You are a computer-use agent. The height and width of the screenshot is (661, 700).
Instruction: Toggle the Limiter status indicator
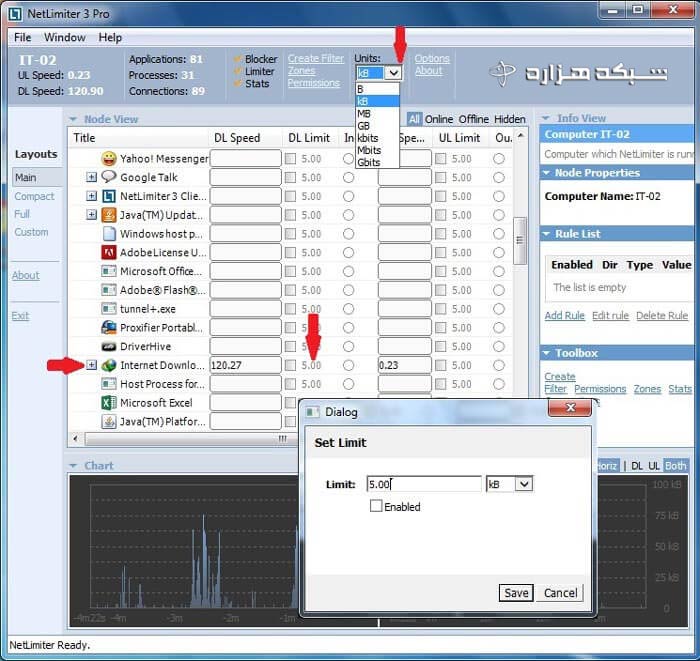pyautogui.click(x=238, y=71)
